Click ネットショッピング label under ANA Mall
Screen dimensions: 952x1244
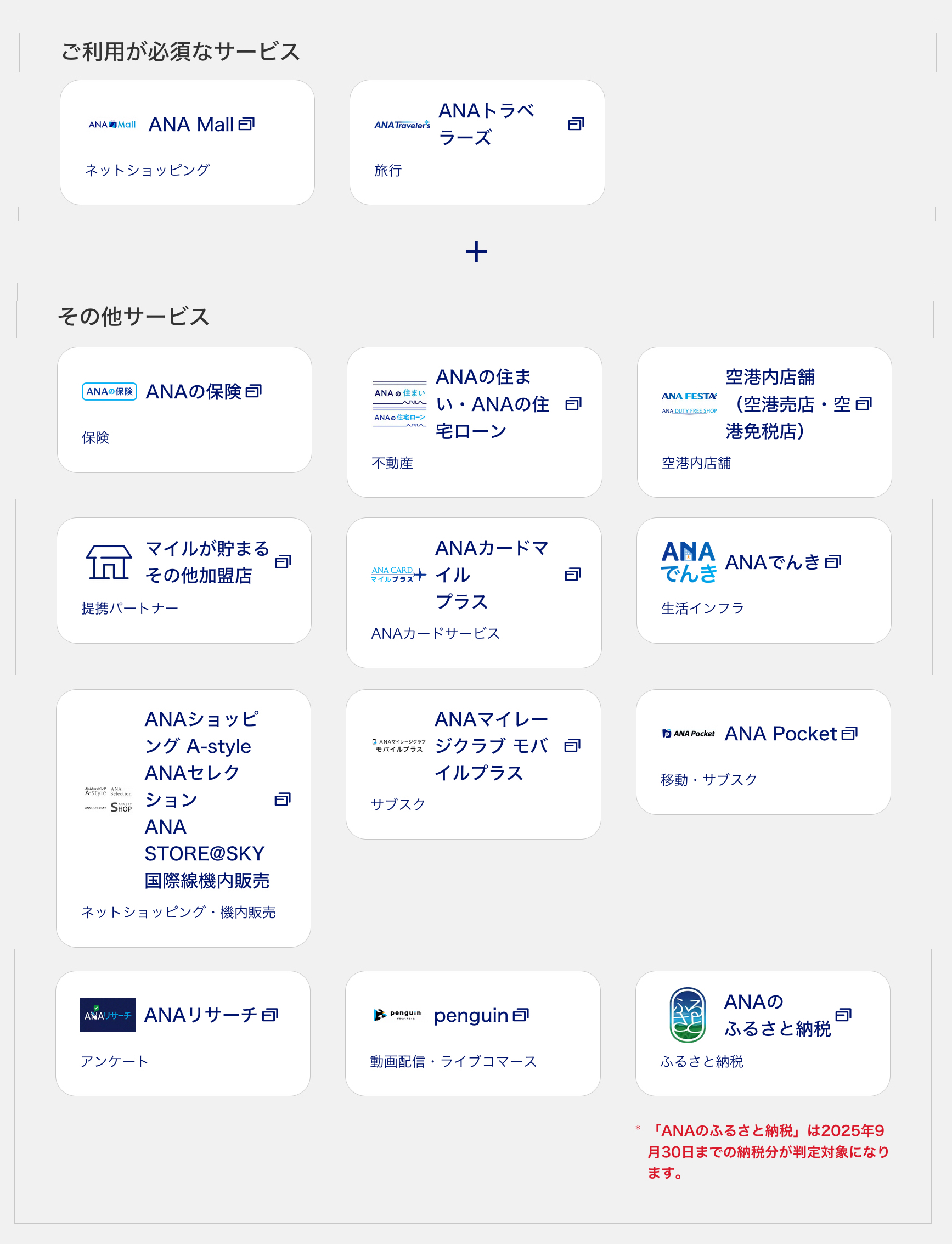[148, 170]
